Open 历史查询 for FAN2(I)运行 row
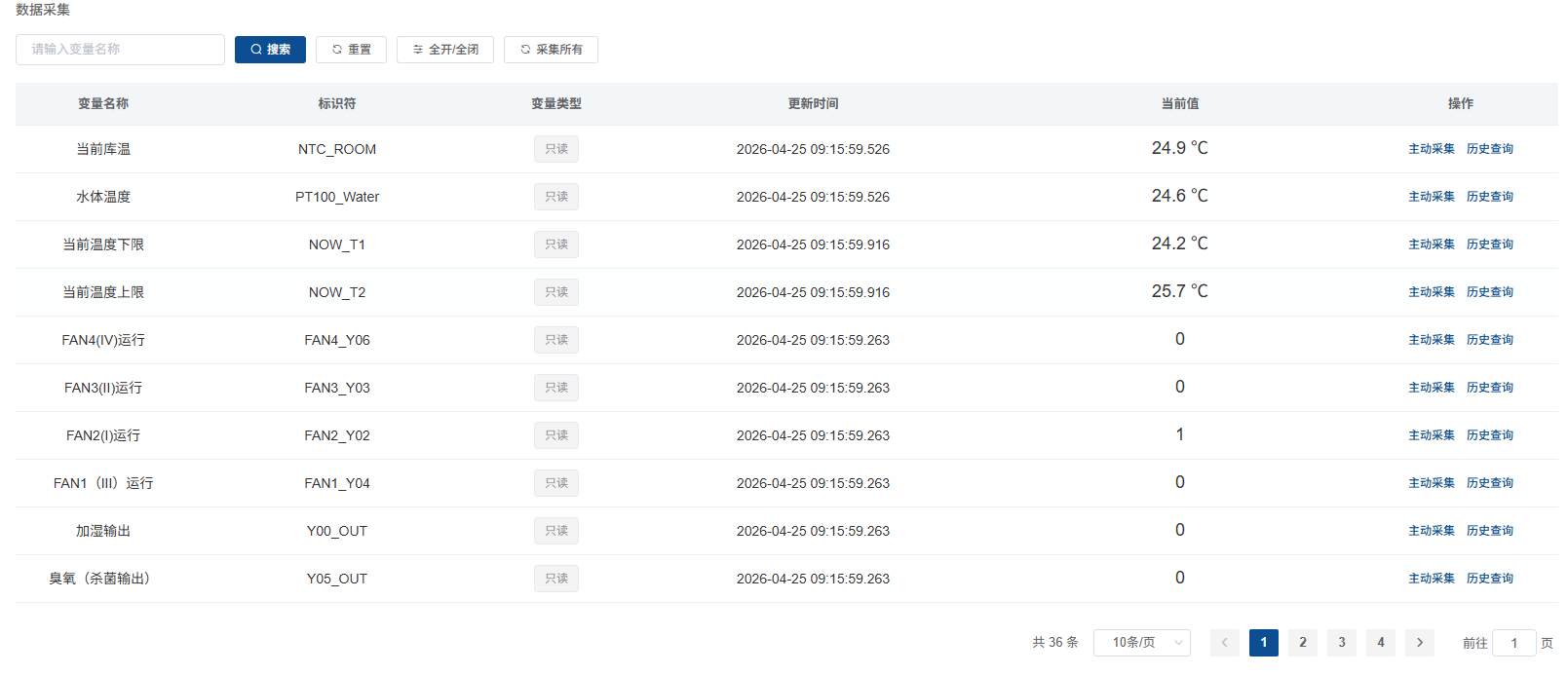Viewport: 1568px width, 675px height. pos(1490,435)
